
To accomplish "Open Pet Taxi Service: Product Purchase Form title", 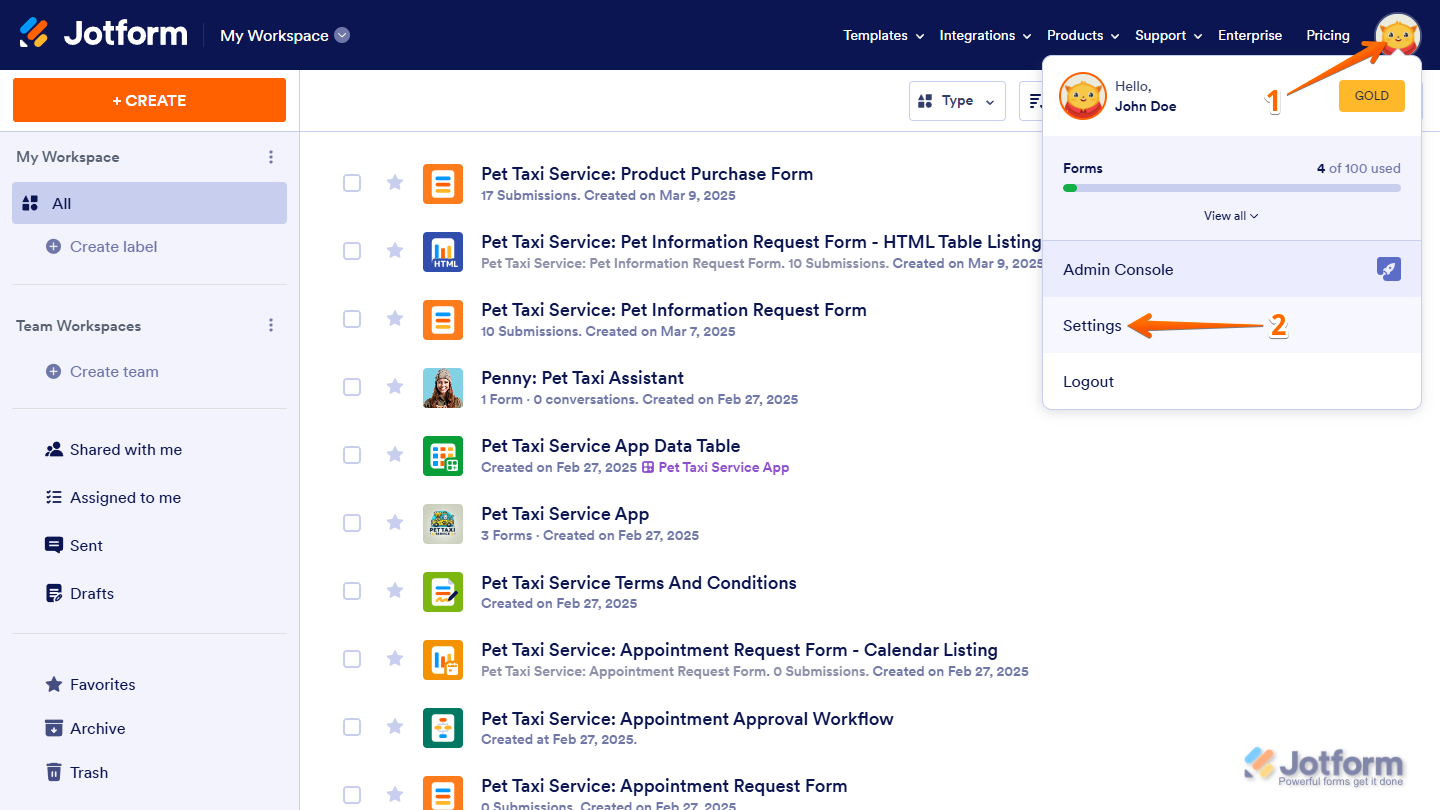I will tap(647, 174).
